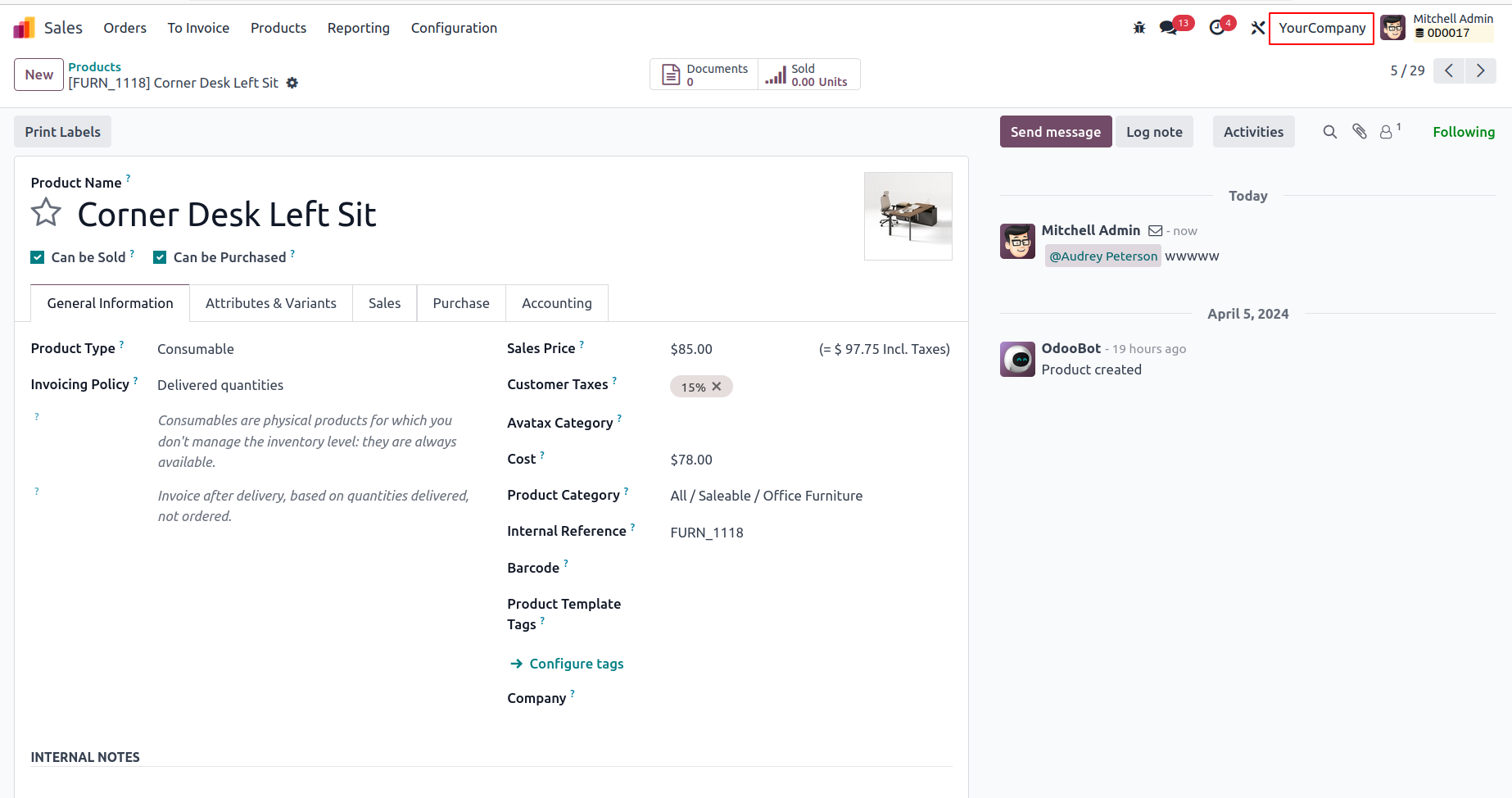The image size is (1512, 798).
Task: Open the activities clock icon
Action: coord(1217,28)
